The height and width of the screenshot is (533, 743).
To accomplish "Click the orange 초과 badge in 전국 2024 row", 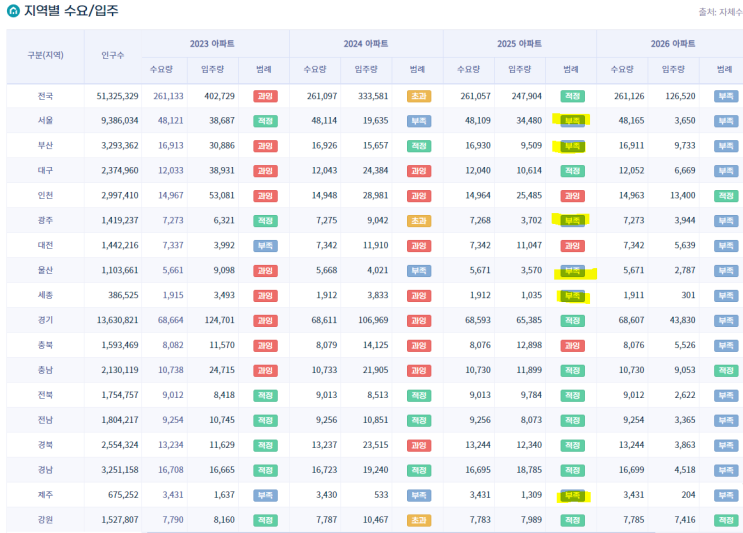I will (419, 96).
